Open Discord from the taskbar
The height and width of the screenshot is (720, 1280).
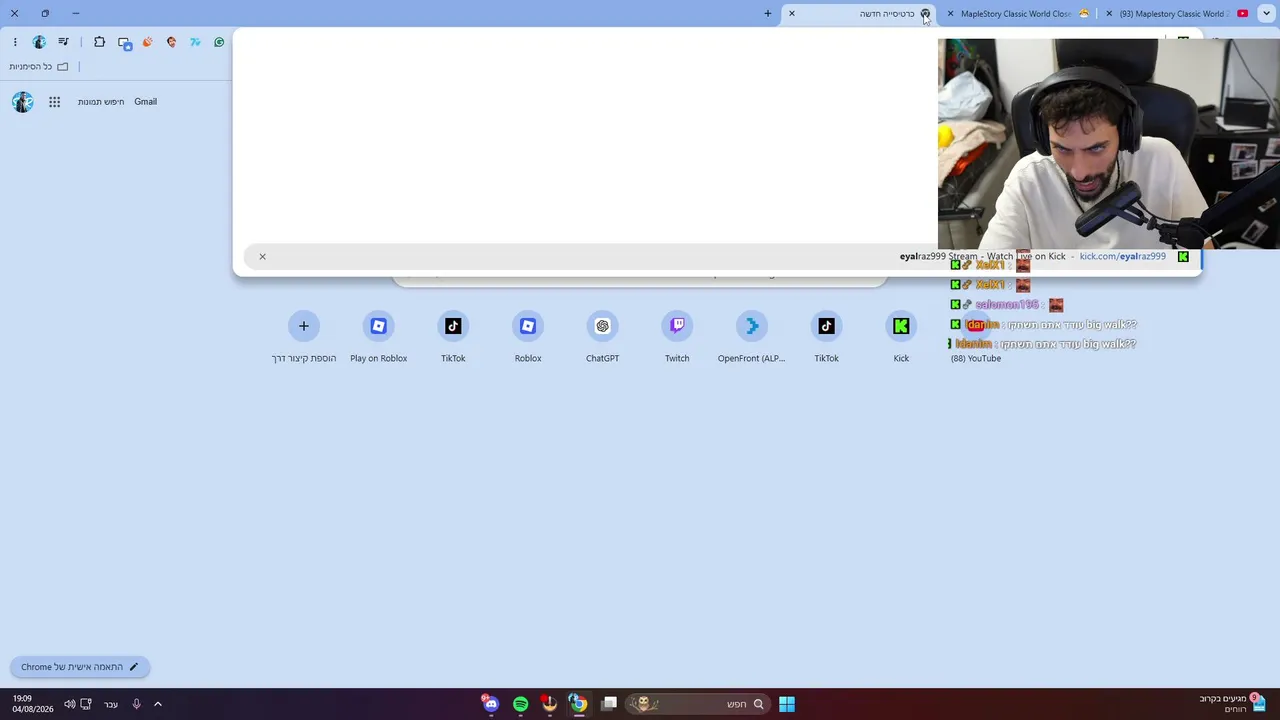[x=491, y=704]
